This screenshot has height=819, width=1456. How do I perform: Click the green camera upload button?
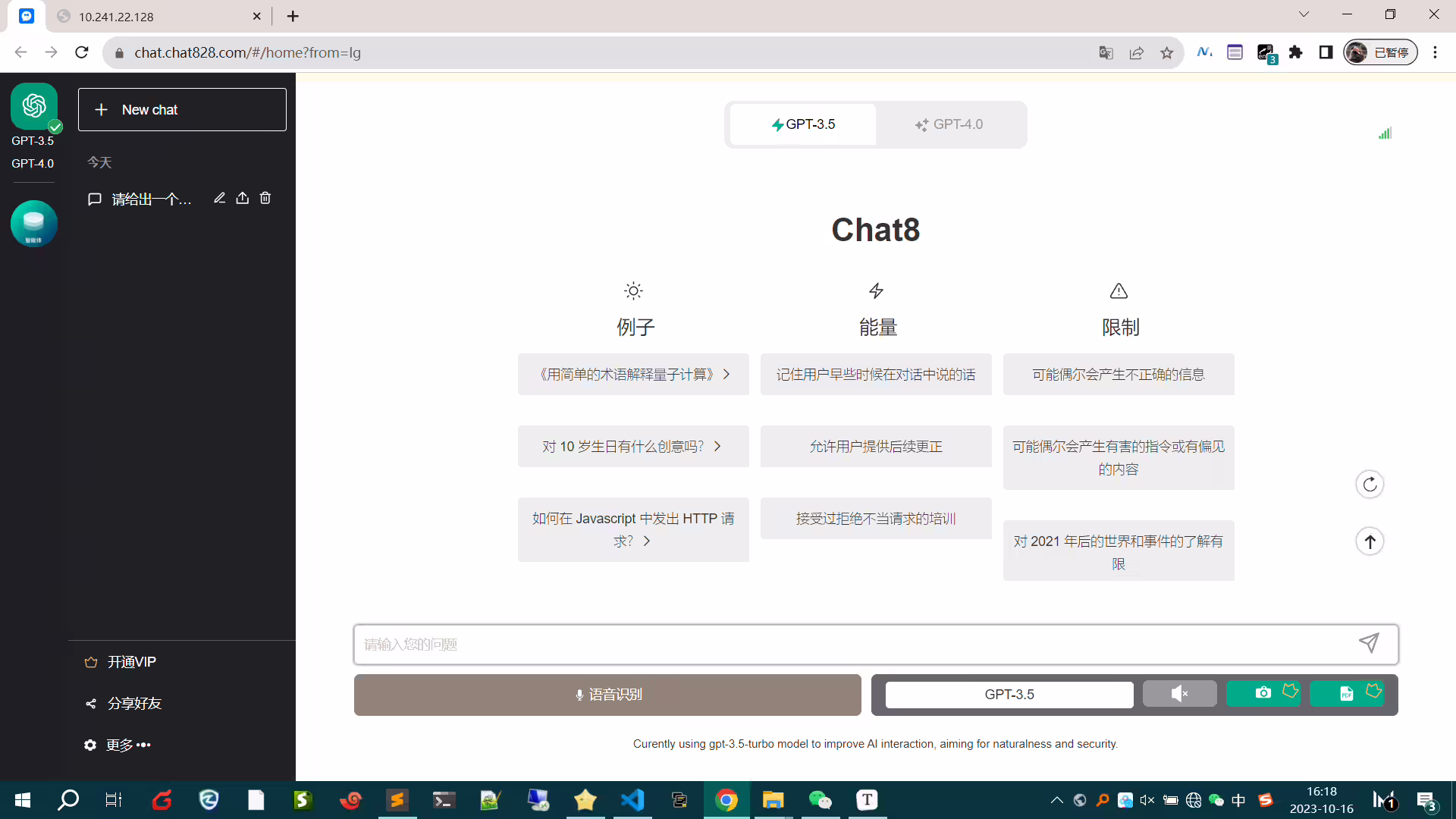point(1263,694)
